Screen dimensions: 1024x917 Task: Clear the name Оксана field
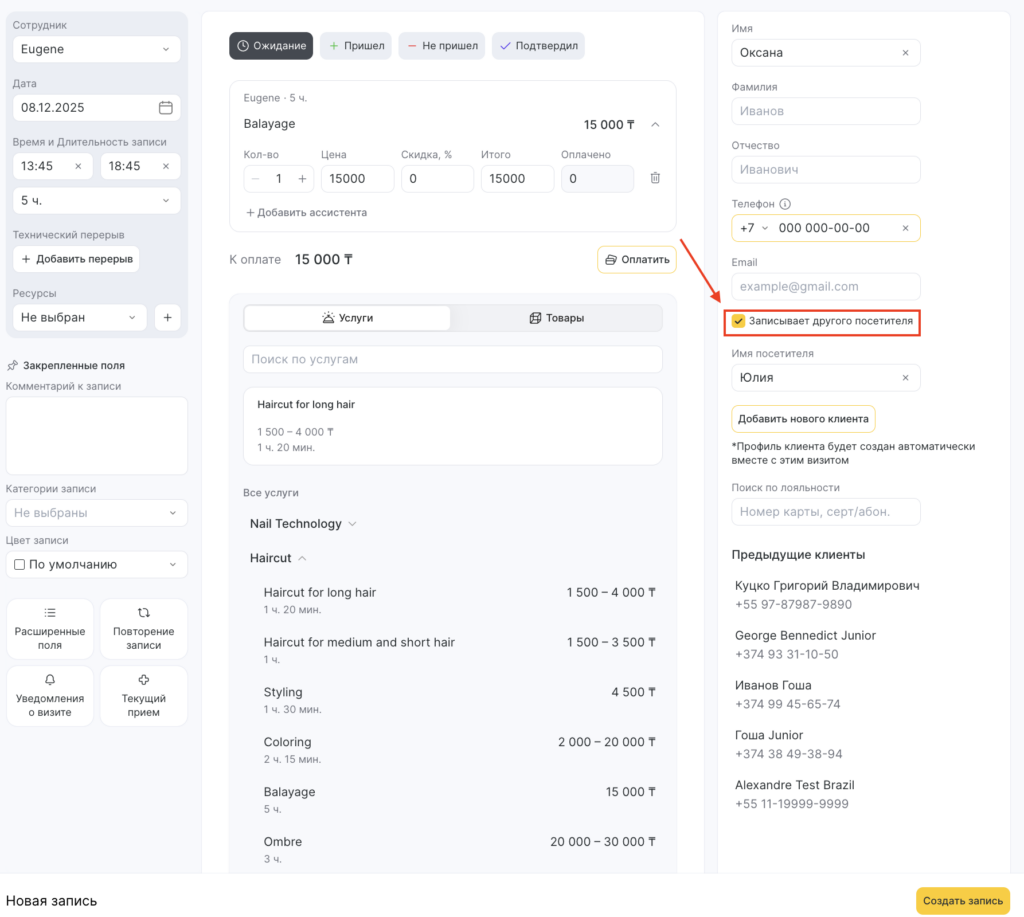point(905,53)
